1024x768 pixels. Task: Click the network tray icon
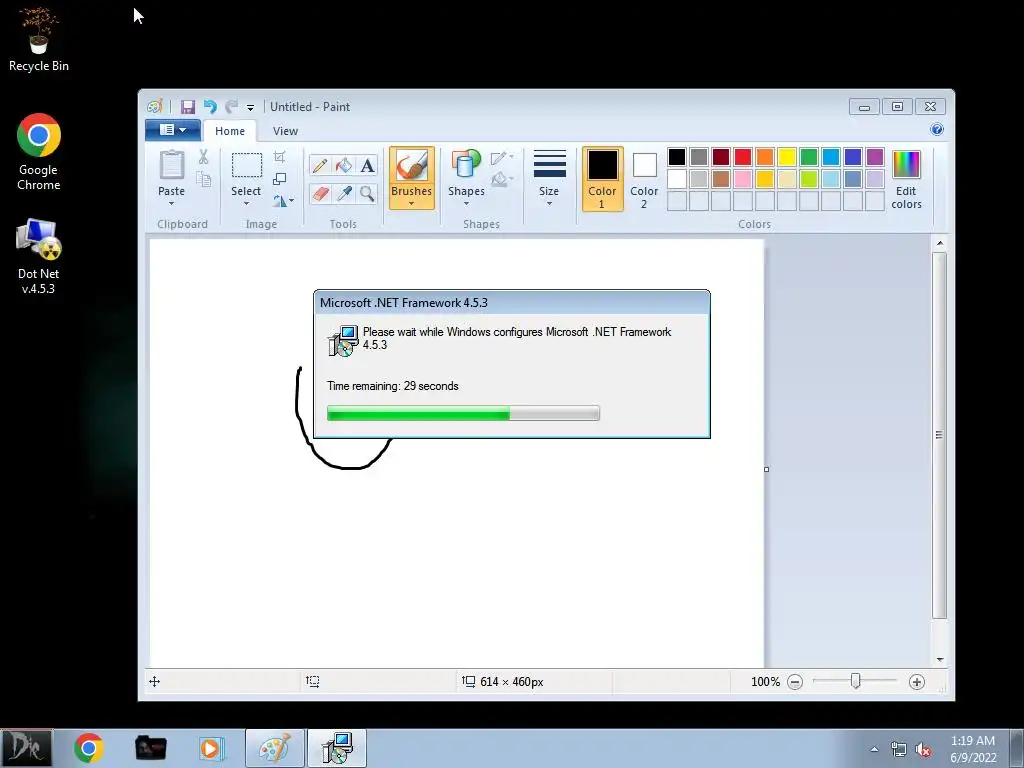pyautogui.click(x=899, y=750)
